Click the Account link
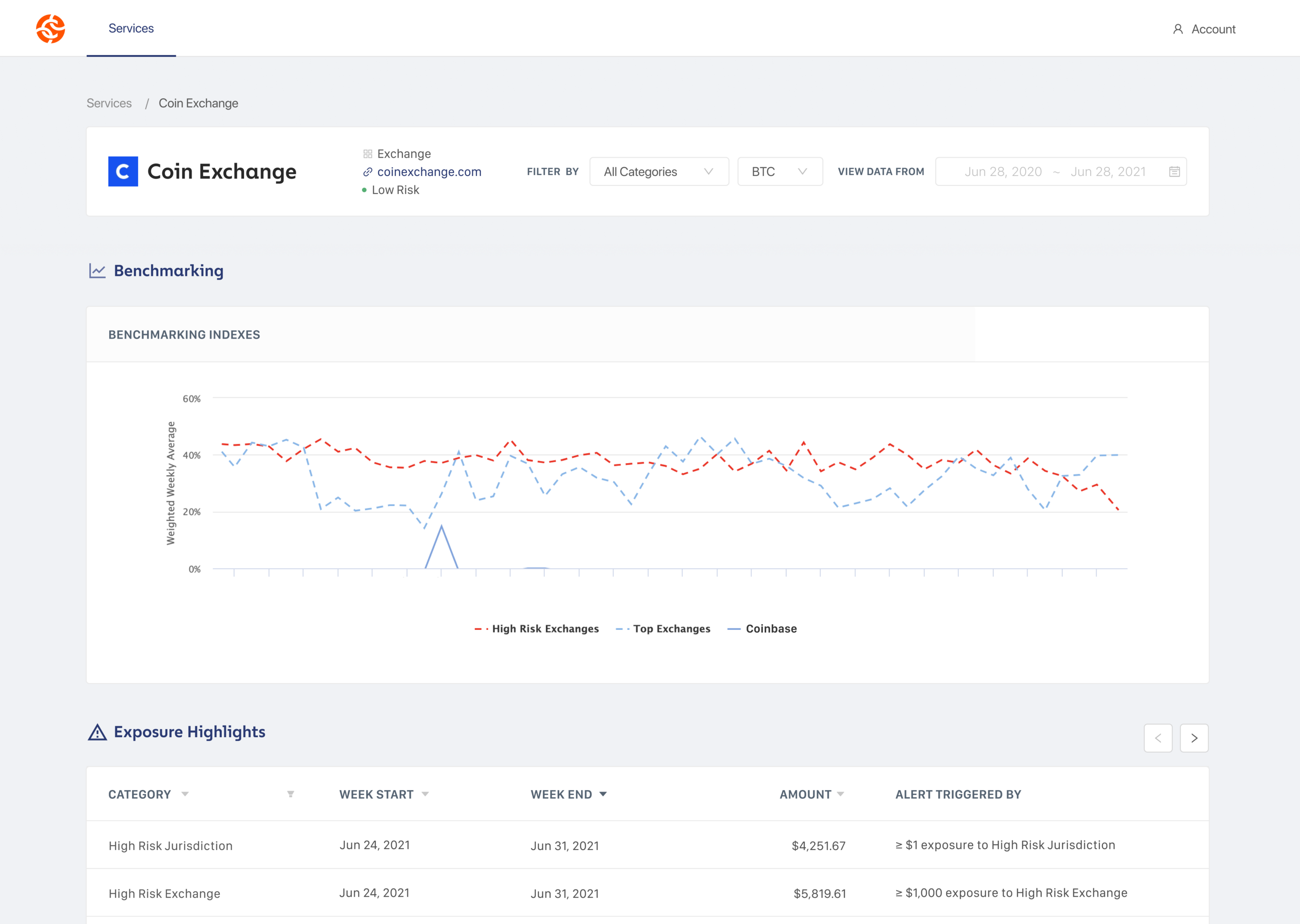The image size is (1300, 924). click(x=1213, y=29)
